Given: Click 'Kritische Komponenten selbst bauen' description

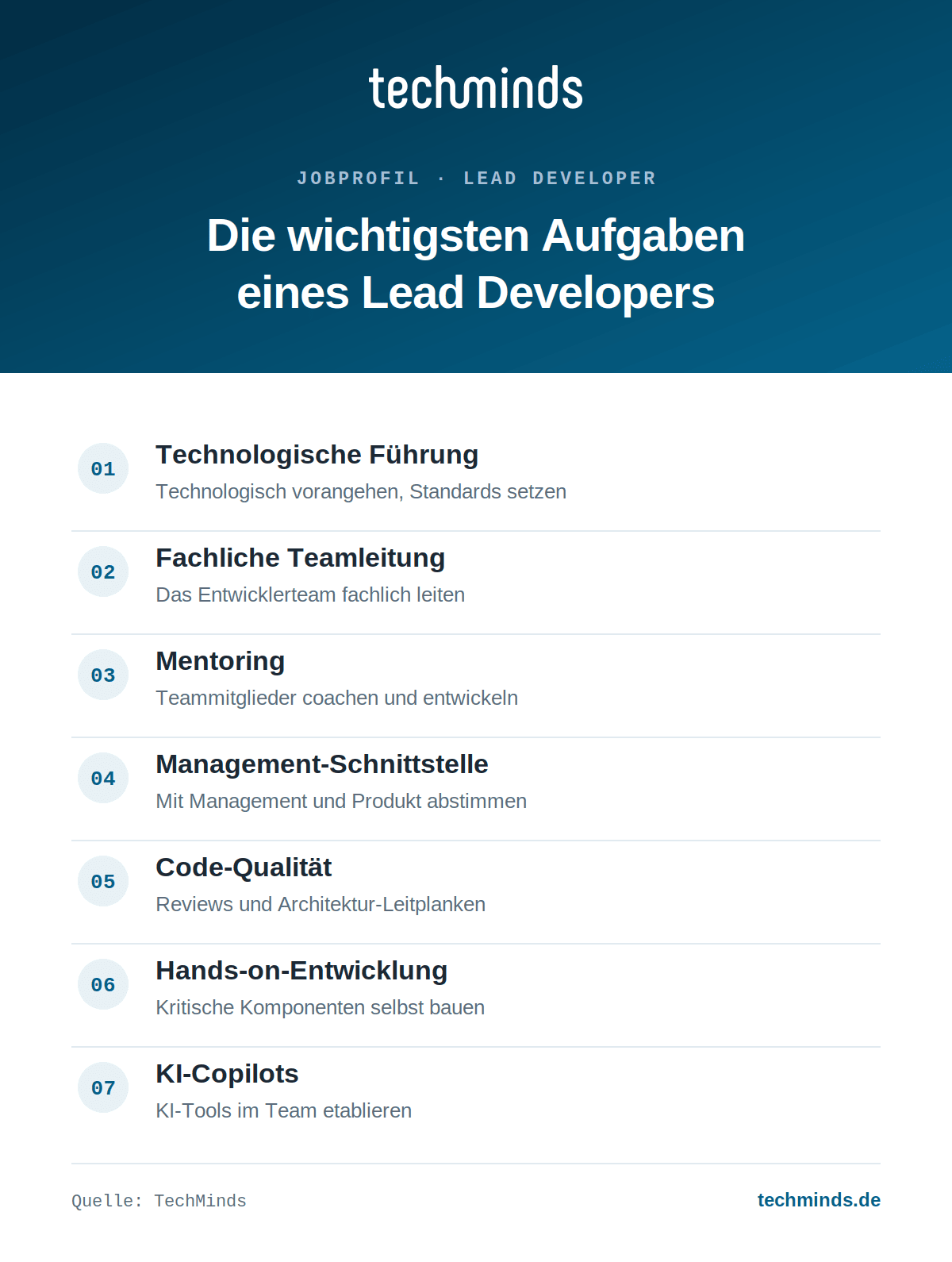Looking at the screenshot, I should point(321,1007).
